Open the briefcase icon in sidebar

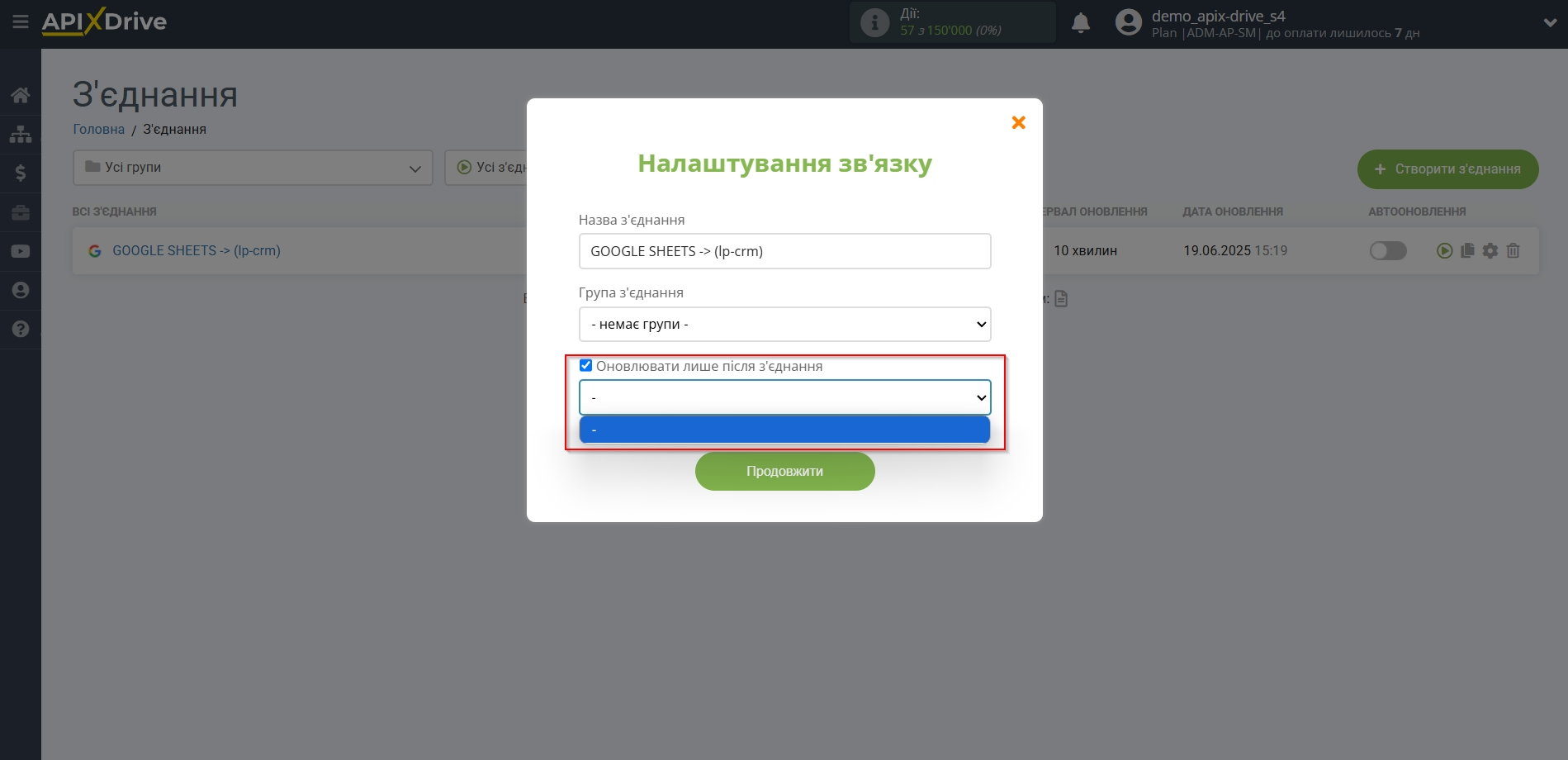point(21,212)
